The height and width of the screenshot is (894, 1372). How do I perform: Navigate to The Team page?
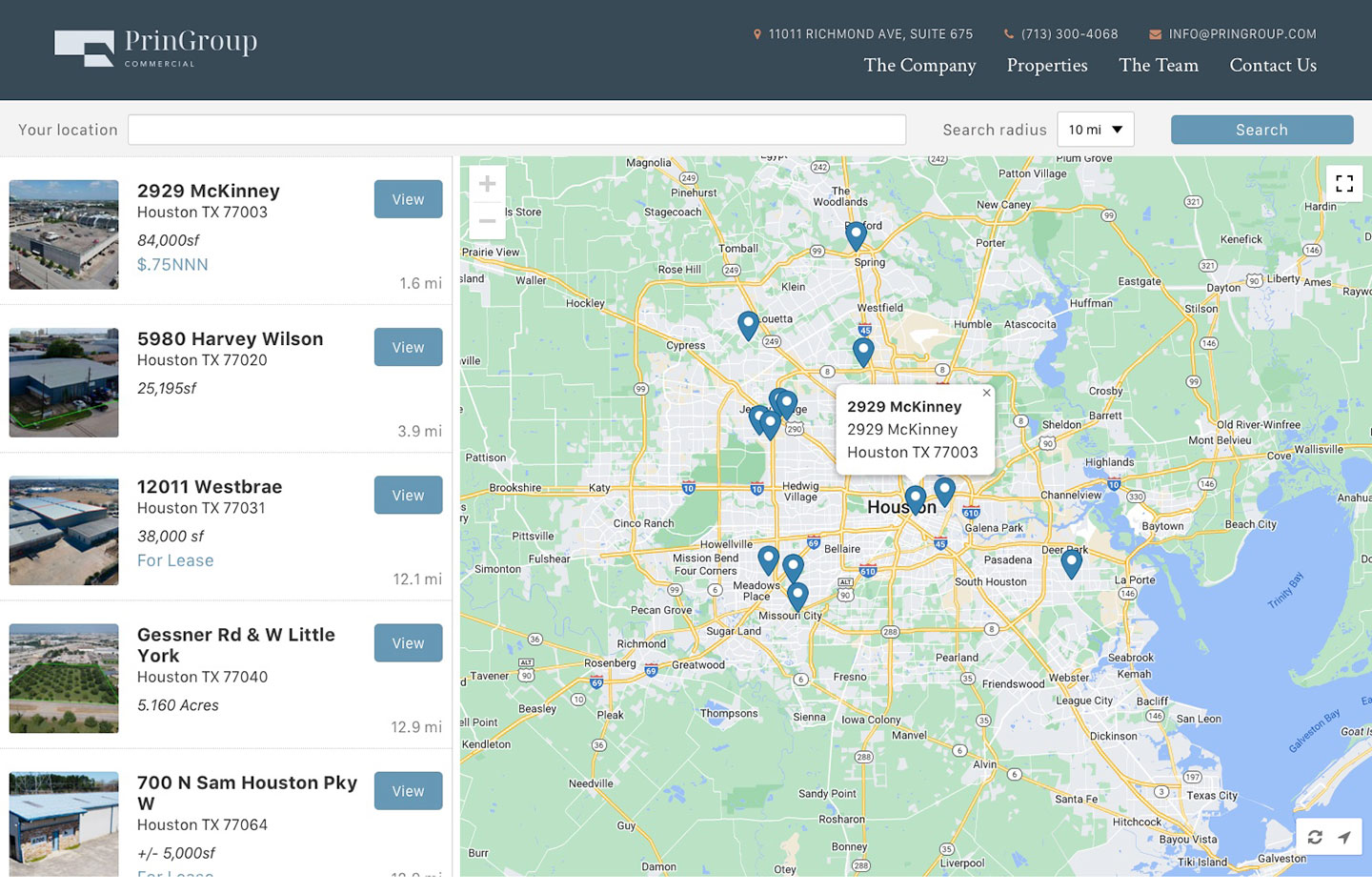[1159, 65]
